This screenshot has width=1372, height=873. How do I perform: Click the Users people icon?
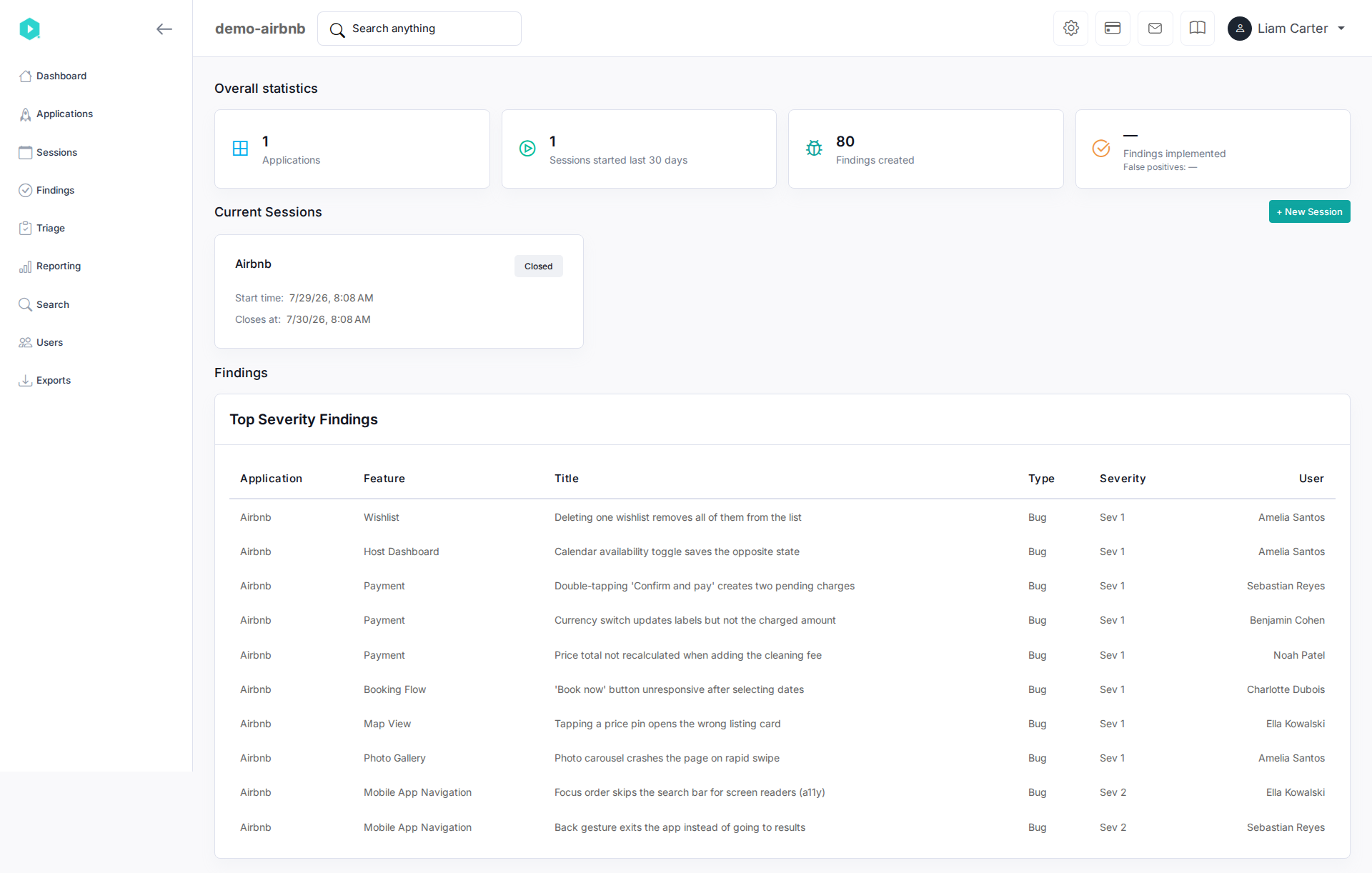point(25,342)
